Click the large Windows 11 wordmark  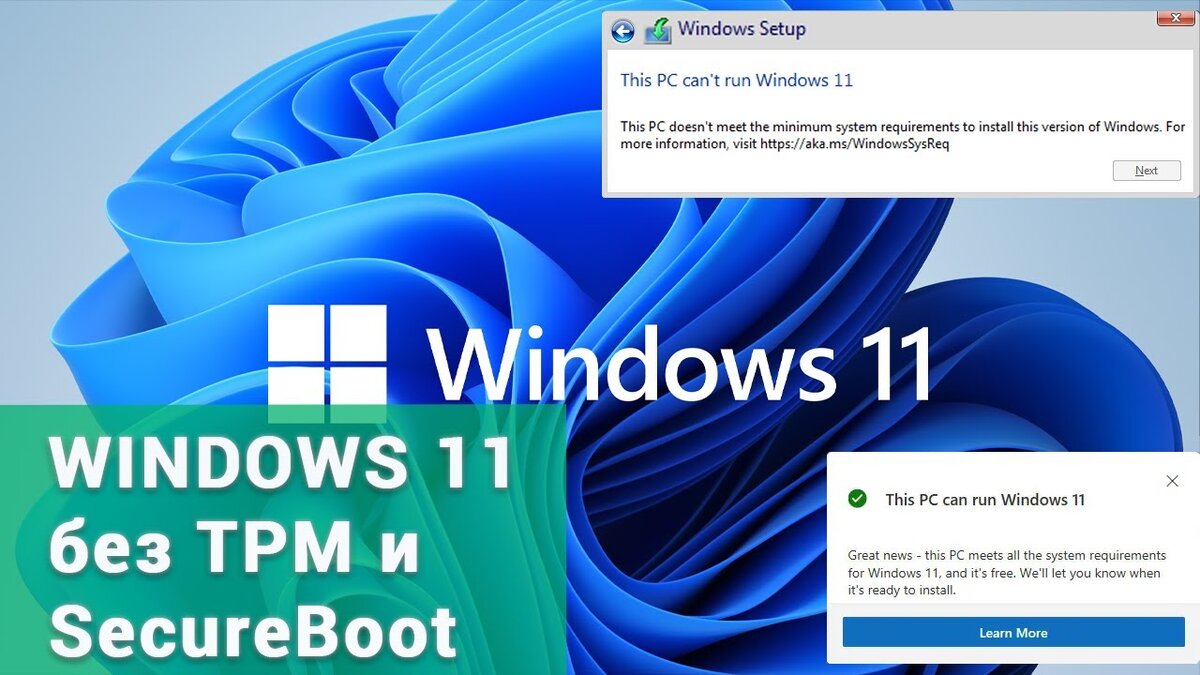coord(680,362)
